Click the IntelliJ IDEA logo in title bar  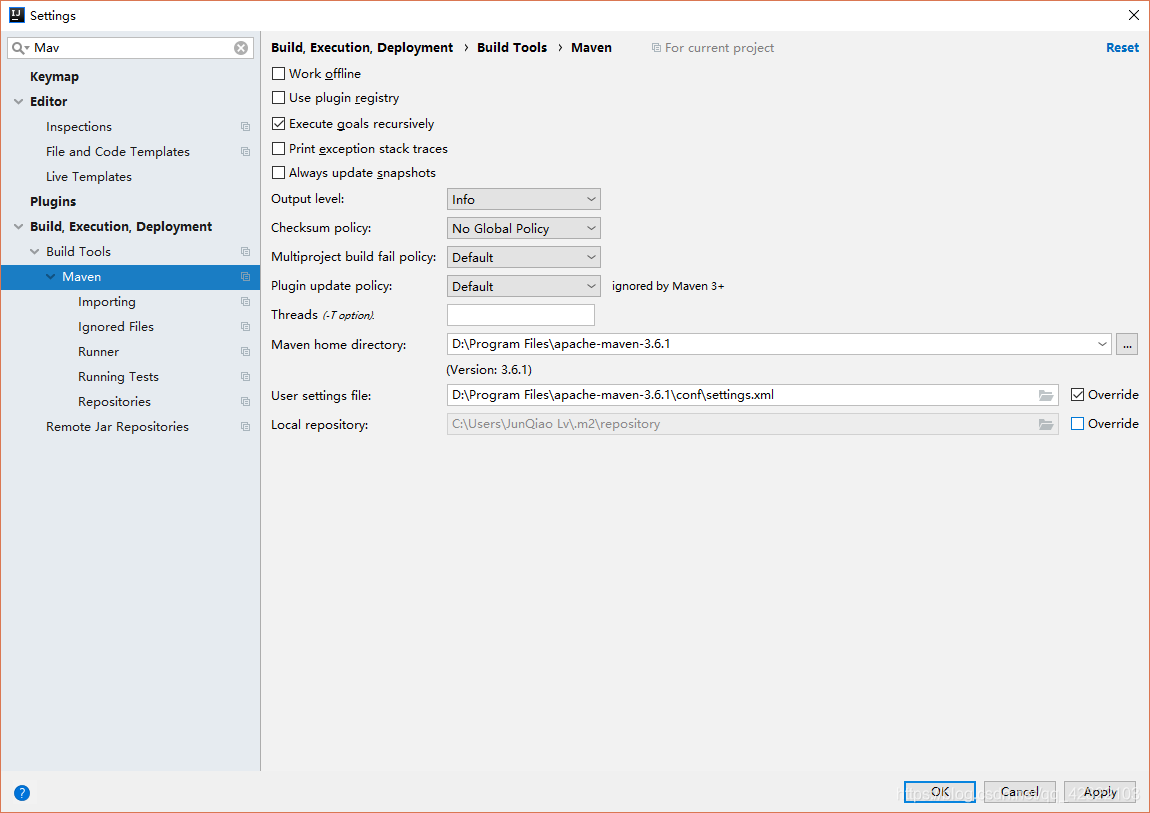tap(16, 15)
